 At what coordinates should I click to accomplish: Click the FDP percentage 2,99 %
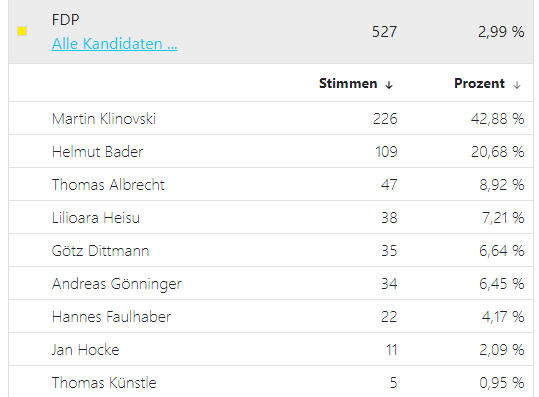pyautogui.click(x=501, y=32)
